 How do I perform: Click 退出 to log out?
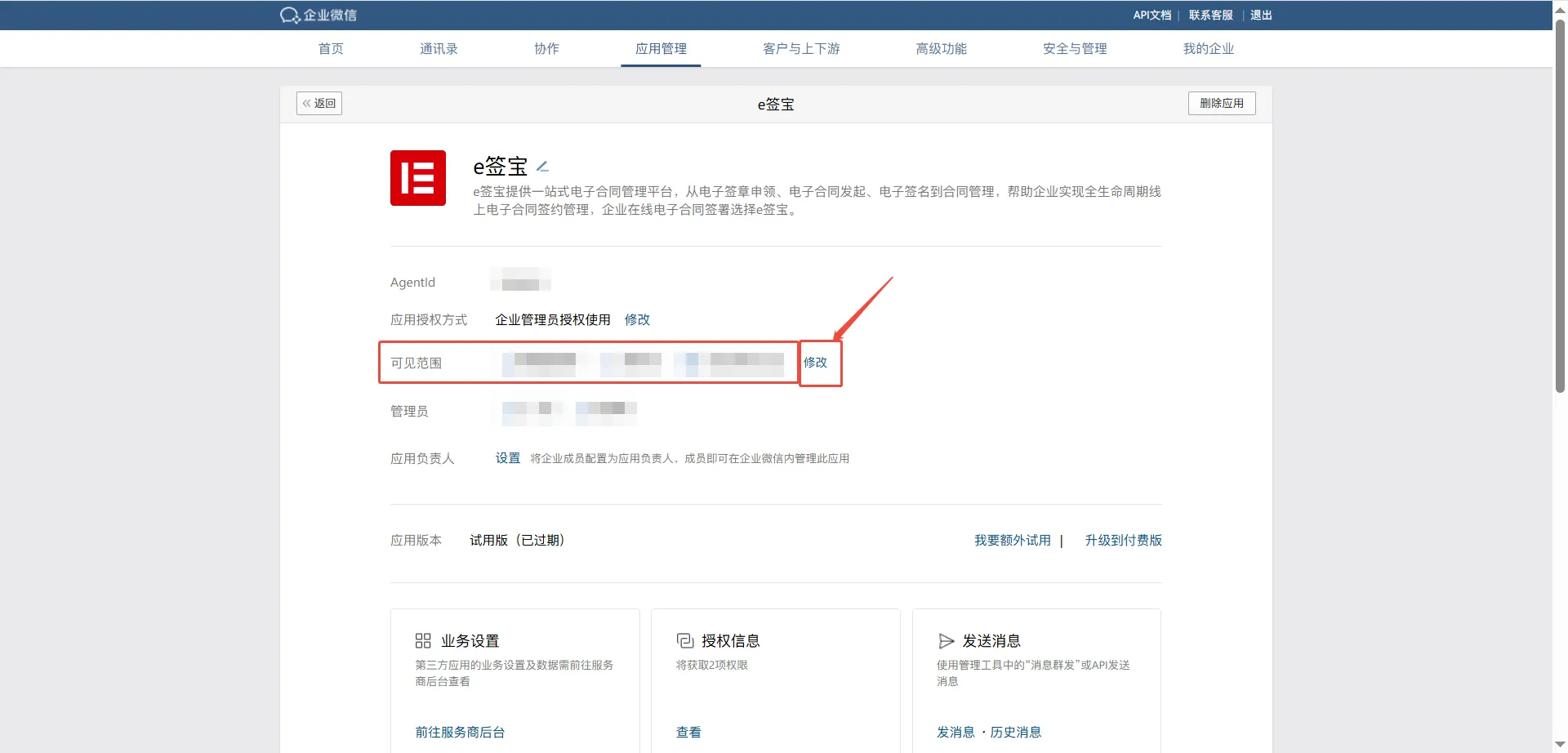pyautogui.click(x=1261, y=15)
